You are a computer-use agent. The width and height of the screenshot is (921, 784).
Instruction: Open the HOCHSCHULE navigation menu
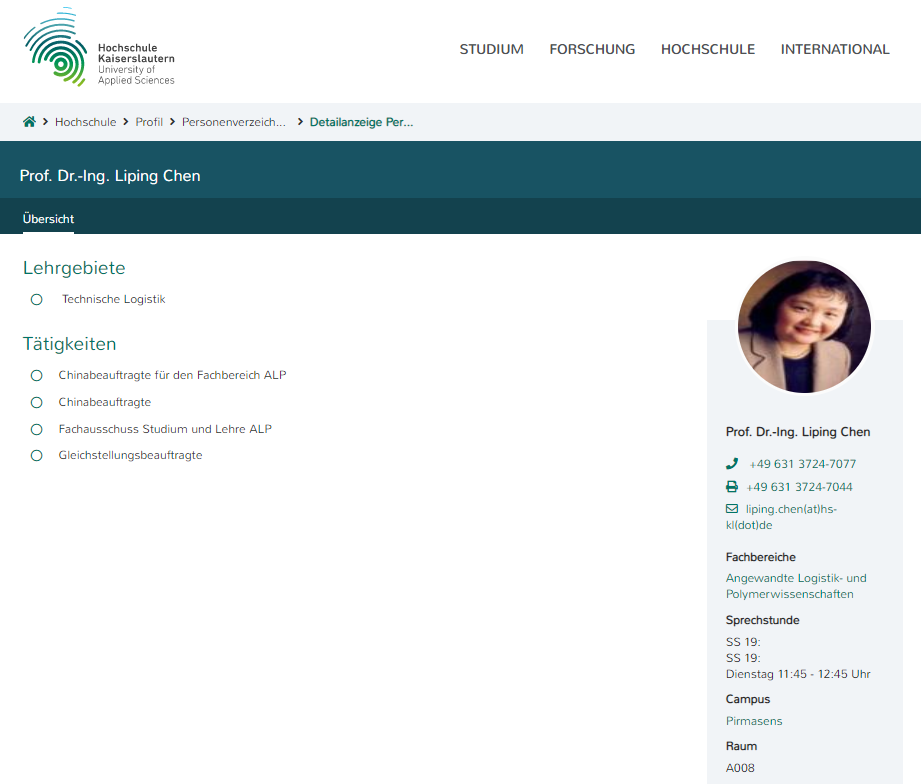(x=708, y=49)
